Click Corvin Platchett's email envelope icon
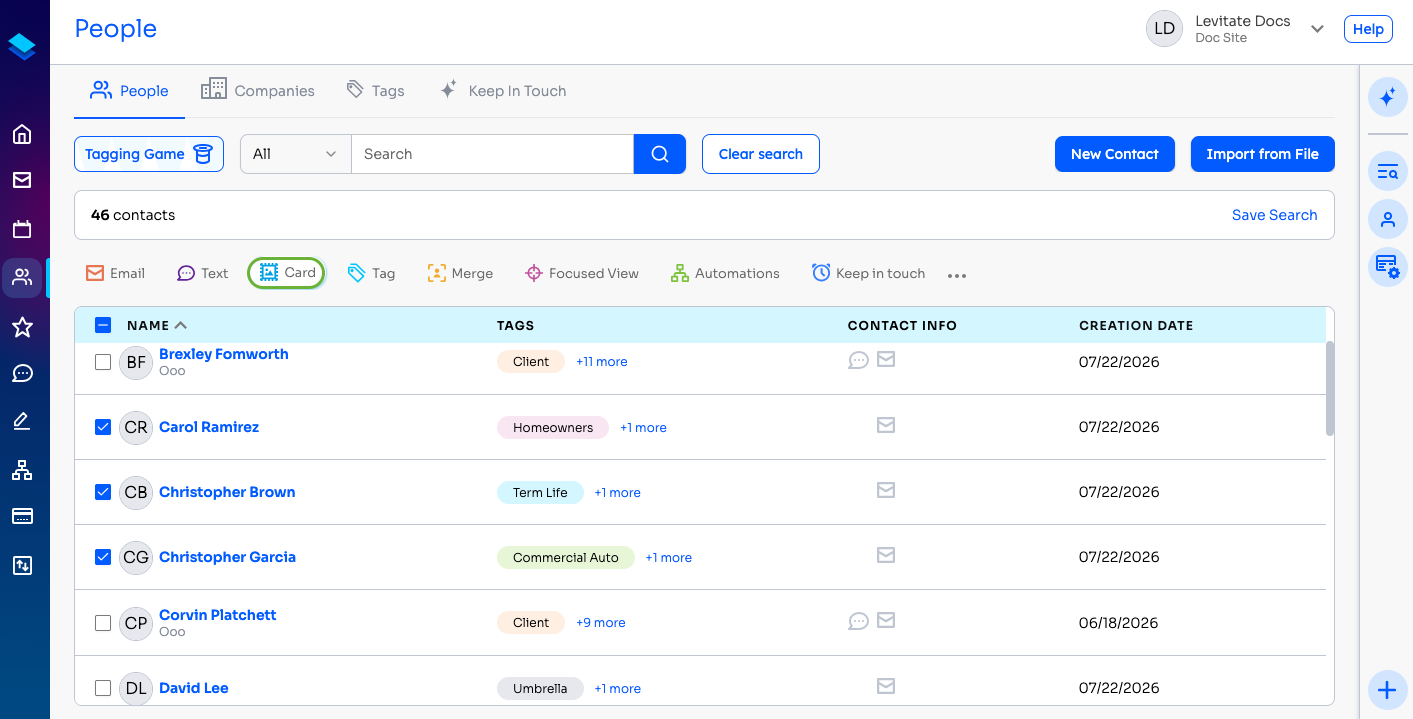This screenshot has height=719, width=1413. click(x=886, y=620)
